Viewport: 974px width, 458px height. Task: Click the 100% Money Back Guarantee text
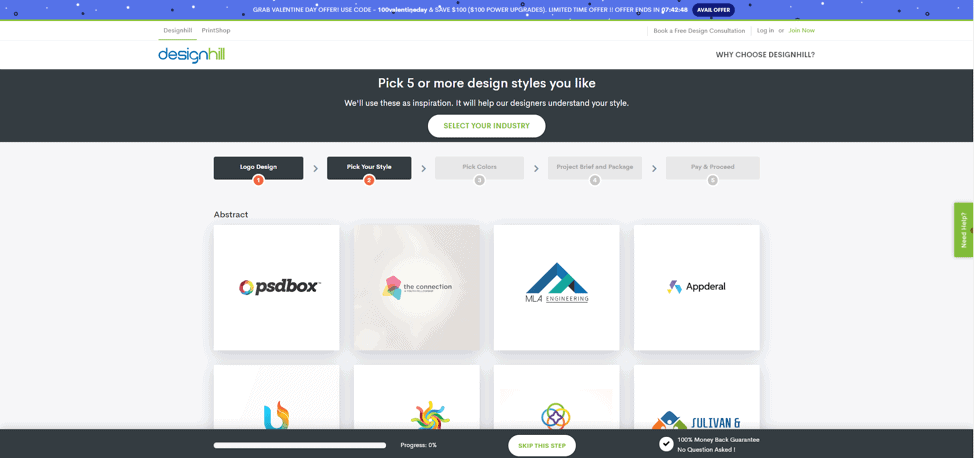click(719, 440)
